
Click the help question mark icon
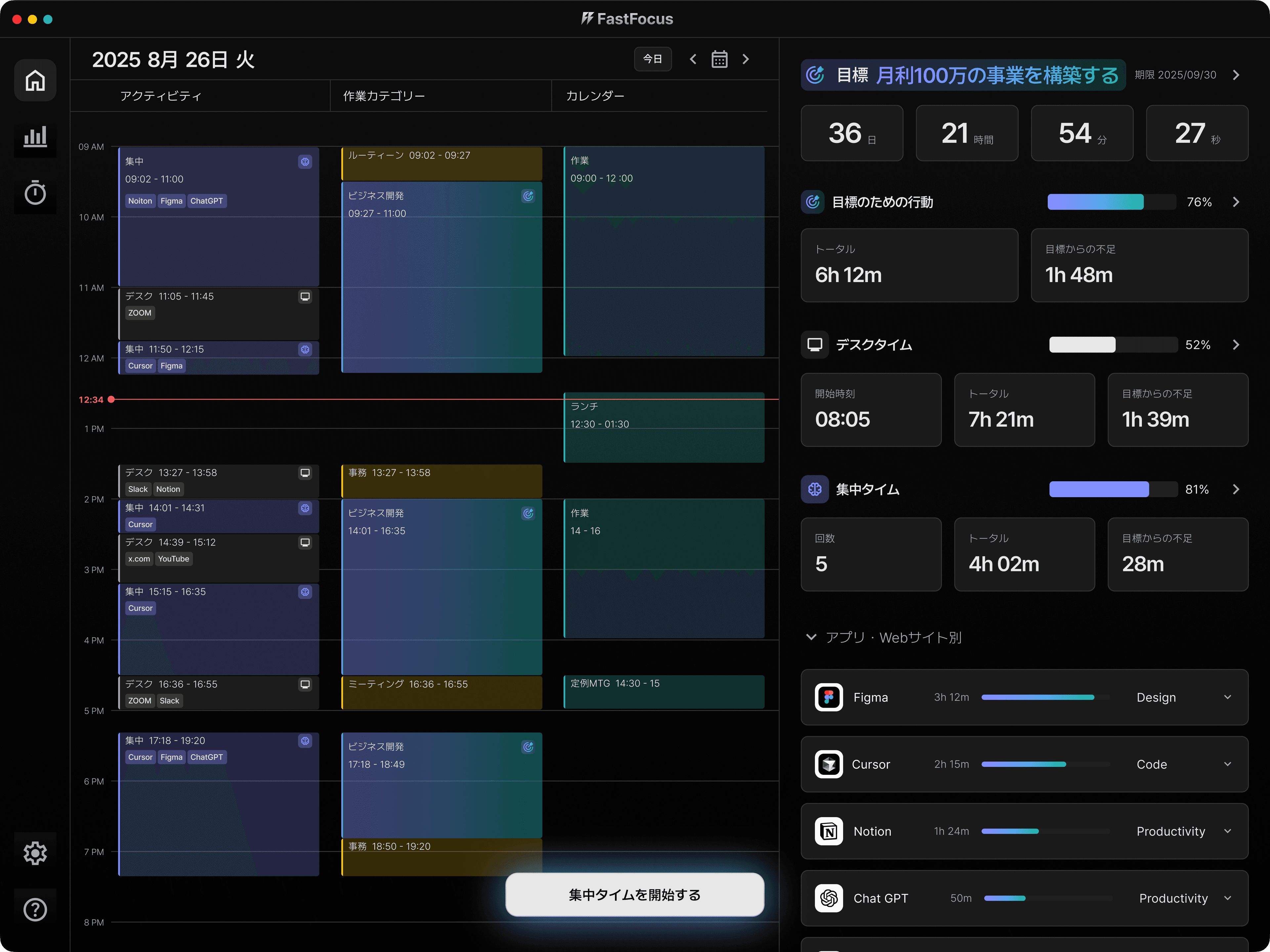(x=35, y=909)
